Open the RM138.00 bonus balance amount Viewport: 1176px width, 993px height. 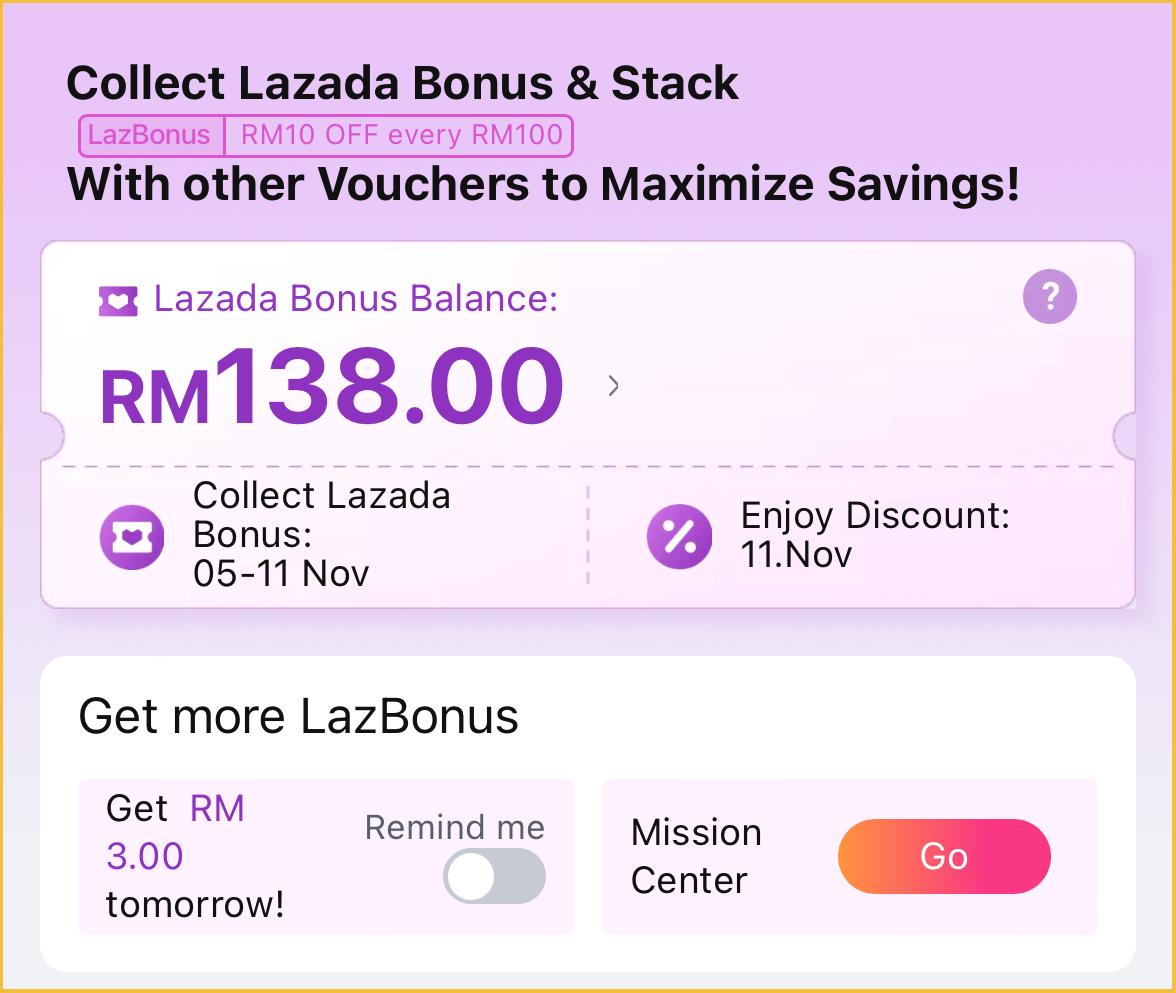(332, 388)
